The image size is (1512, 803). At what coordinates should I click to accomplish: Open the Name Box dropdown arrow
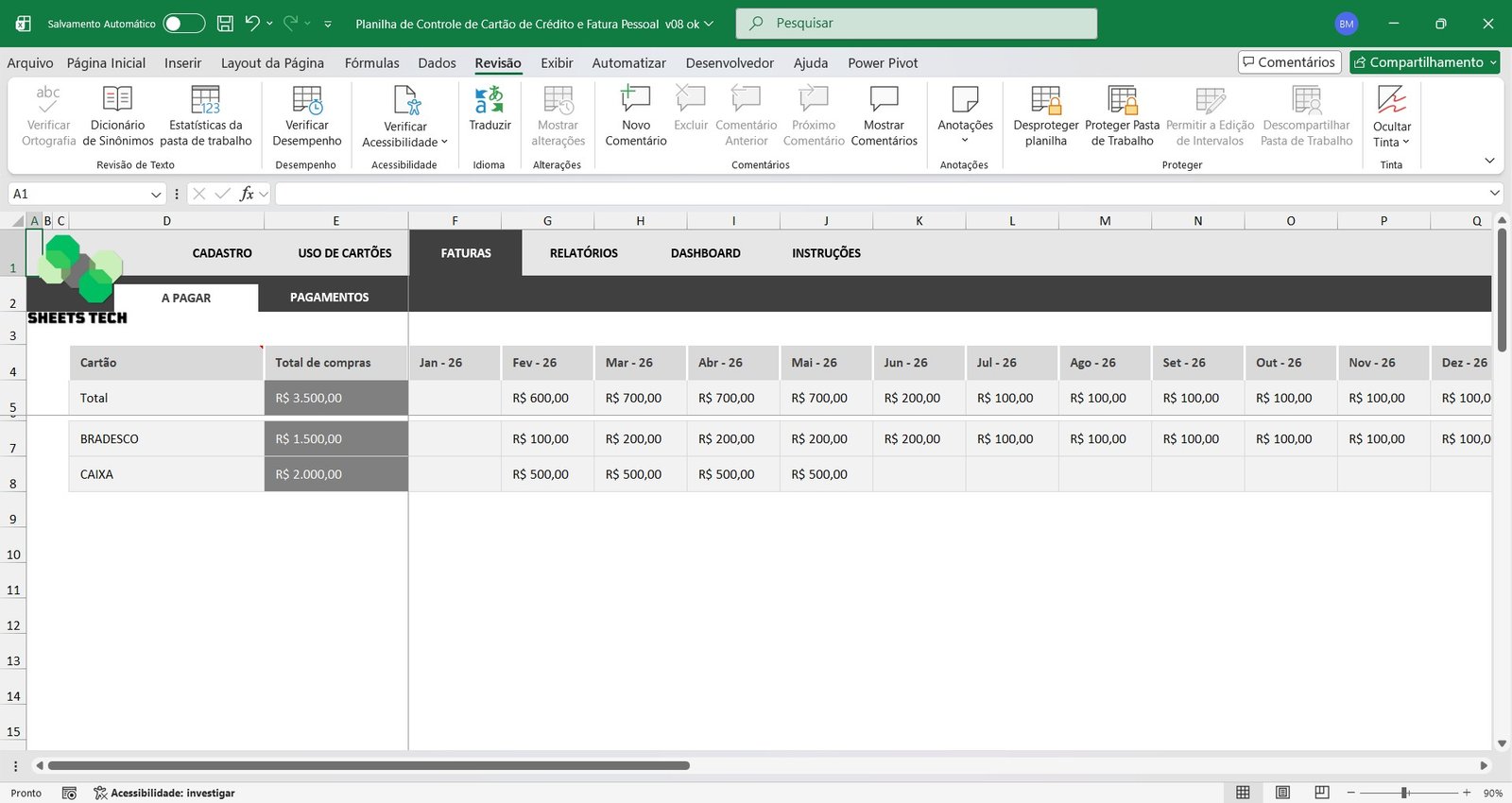[156, 195]
